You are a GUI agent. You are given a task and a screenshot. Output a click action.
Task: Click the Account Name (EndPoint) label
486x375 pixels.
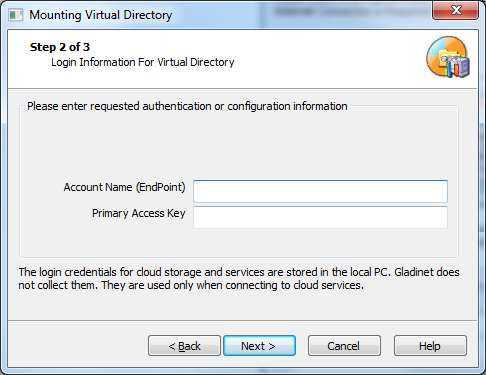(124, 187)
